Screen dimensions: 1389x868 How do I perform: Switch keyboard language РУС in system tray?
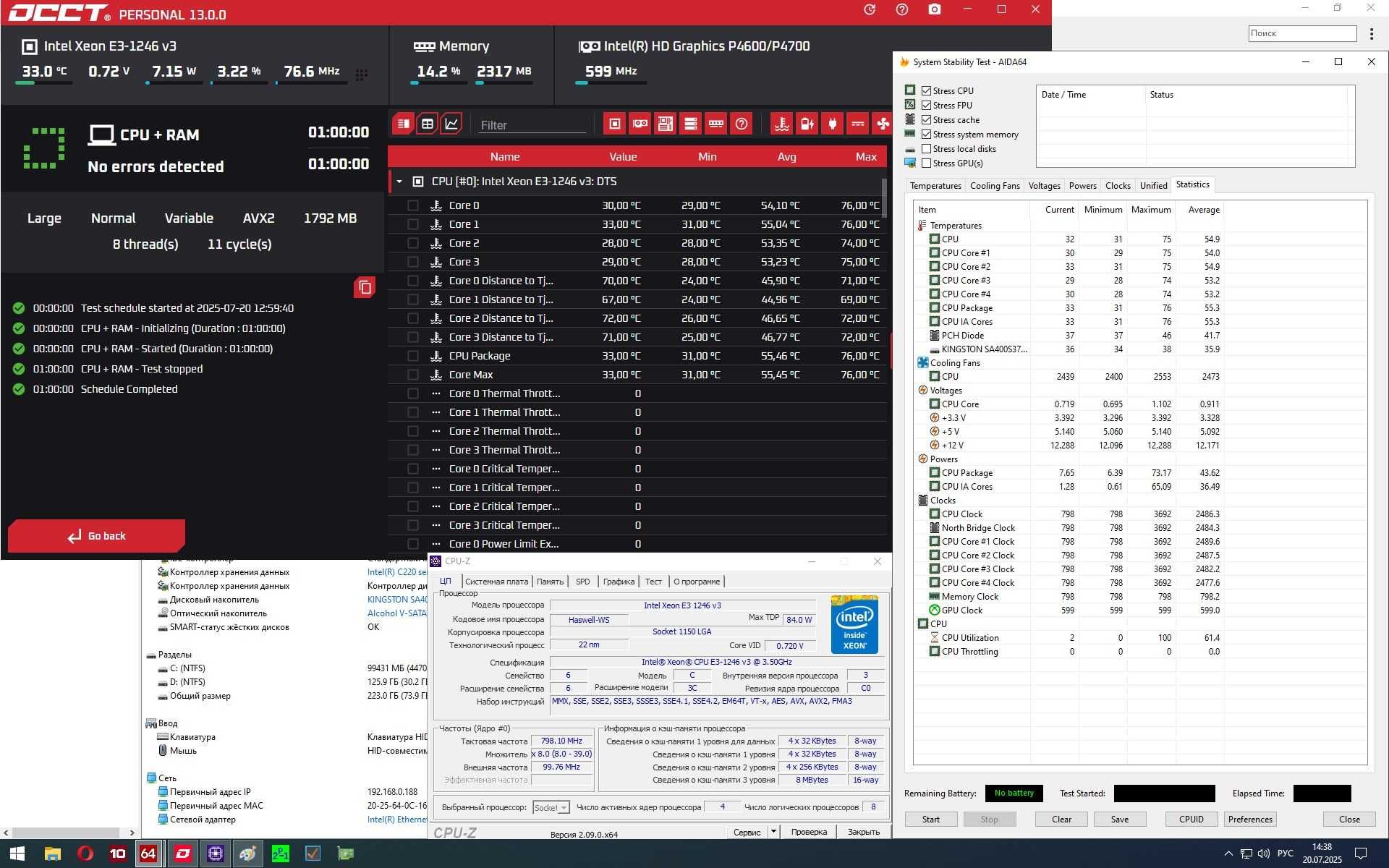coord(1286,854)
